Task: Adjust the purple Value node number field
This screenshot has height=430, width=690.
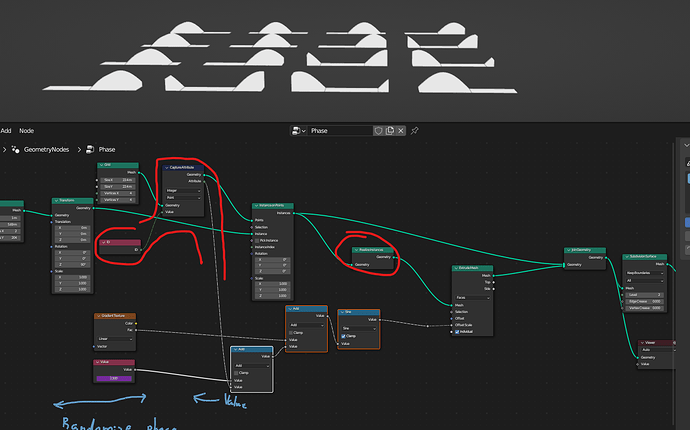Action: tap(114, 378)
